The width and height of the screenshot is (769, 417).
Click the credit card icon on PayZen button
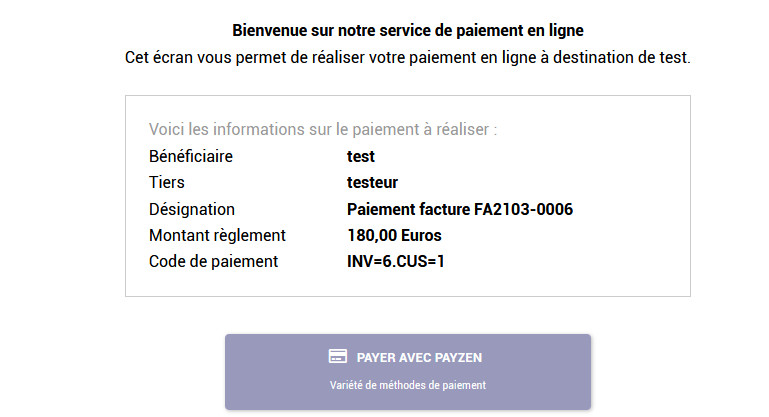[x=337, y=357]
